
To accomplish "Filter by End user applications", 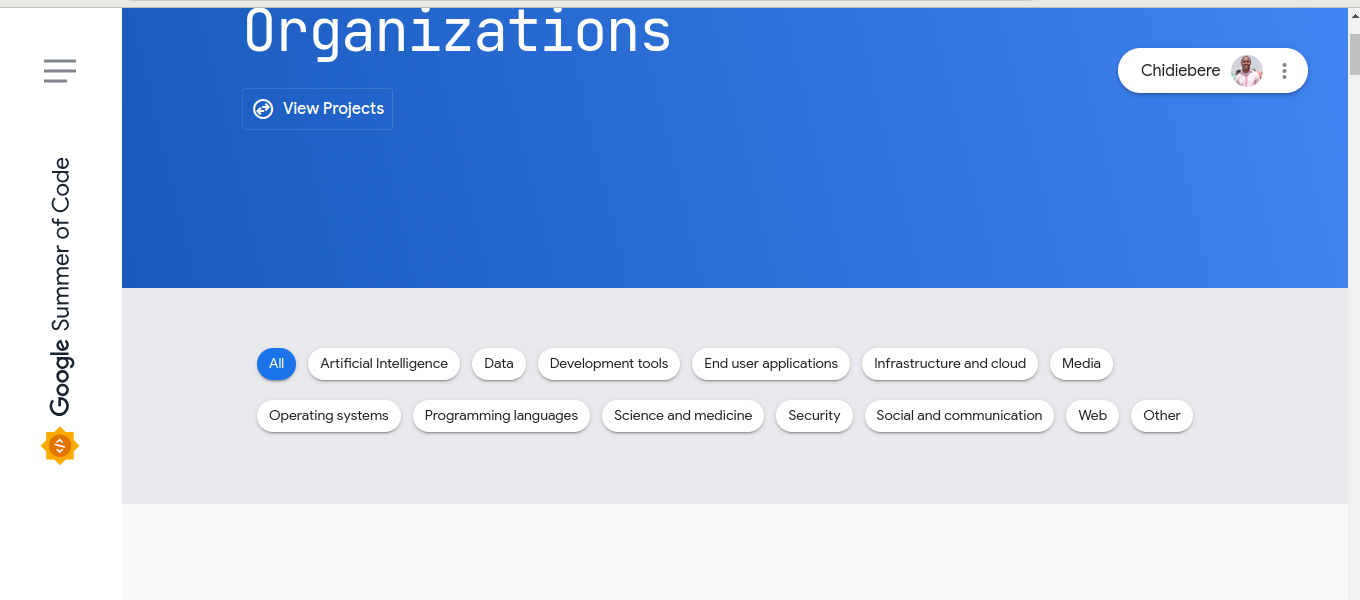I will [771, 364].
